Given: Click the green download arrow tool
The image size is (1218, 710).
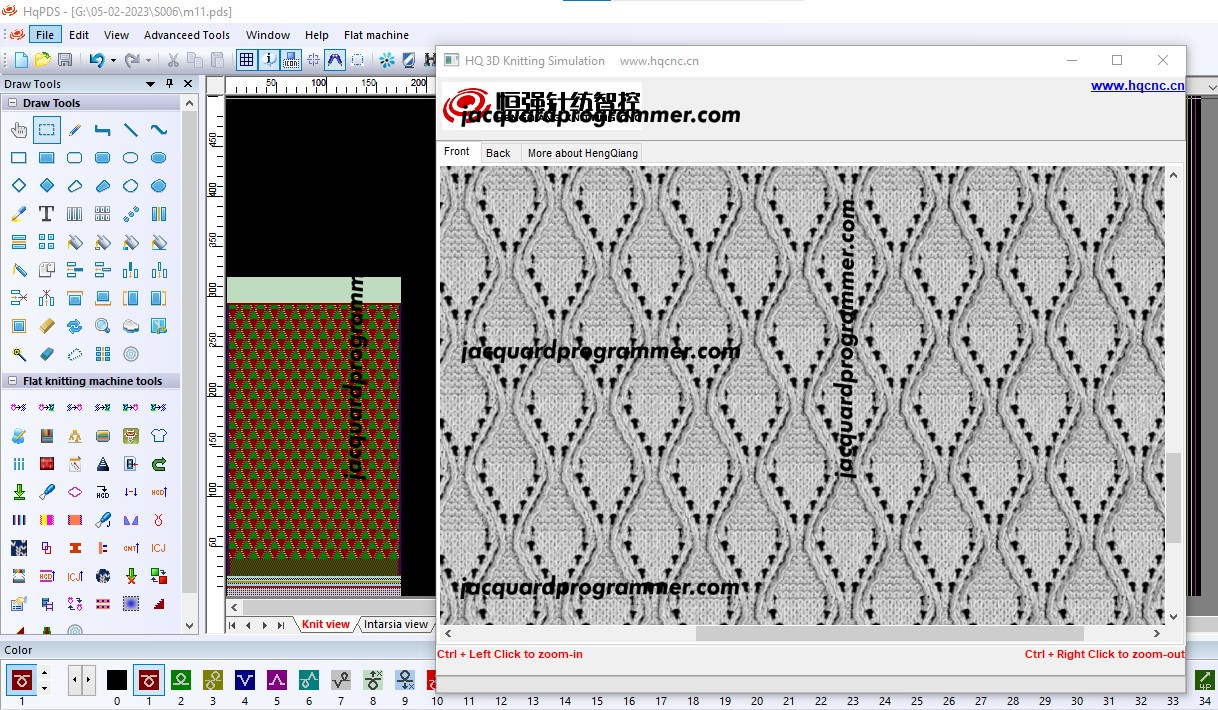Looking at the screenshot, I should pos(19,492).
